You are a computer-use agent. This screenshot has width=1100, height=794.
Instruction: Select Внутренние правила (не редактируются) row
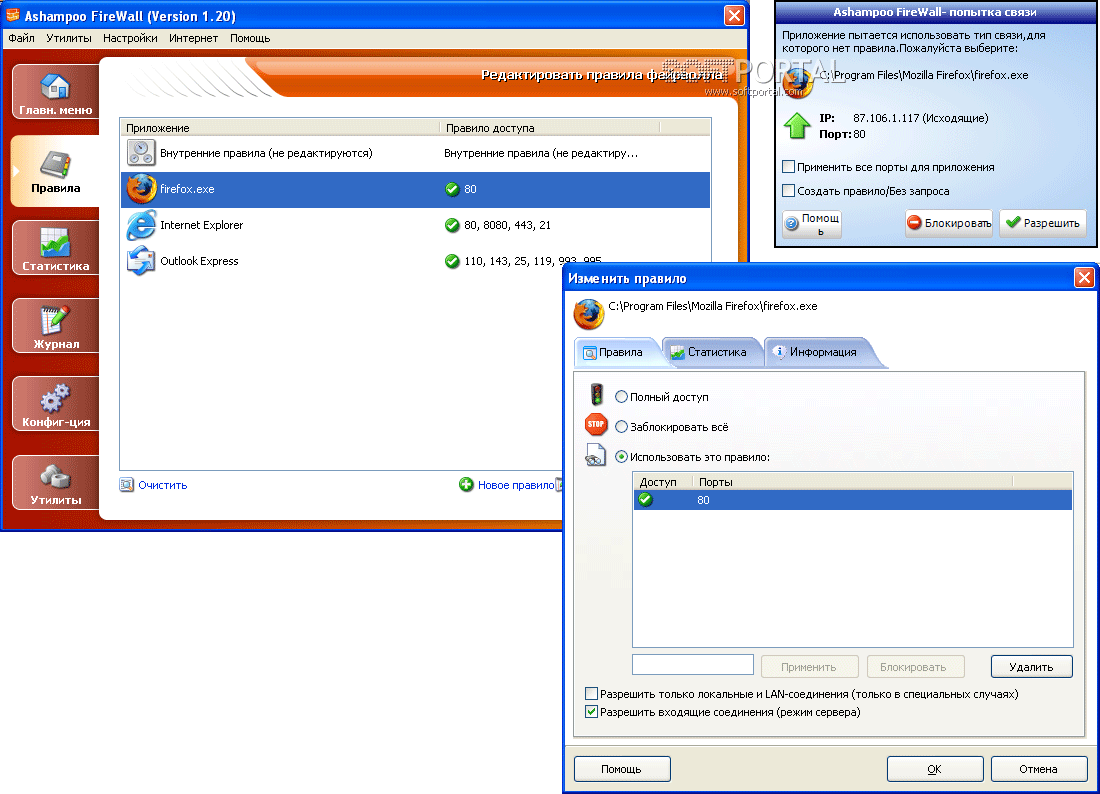pos(415,153)
